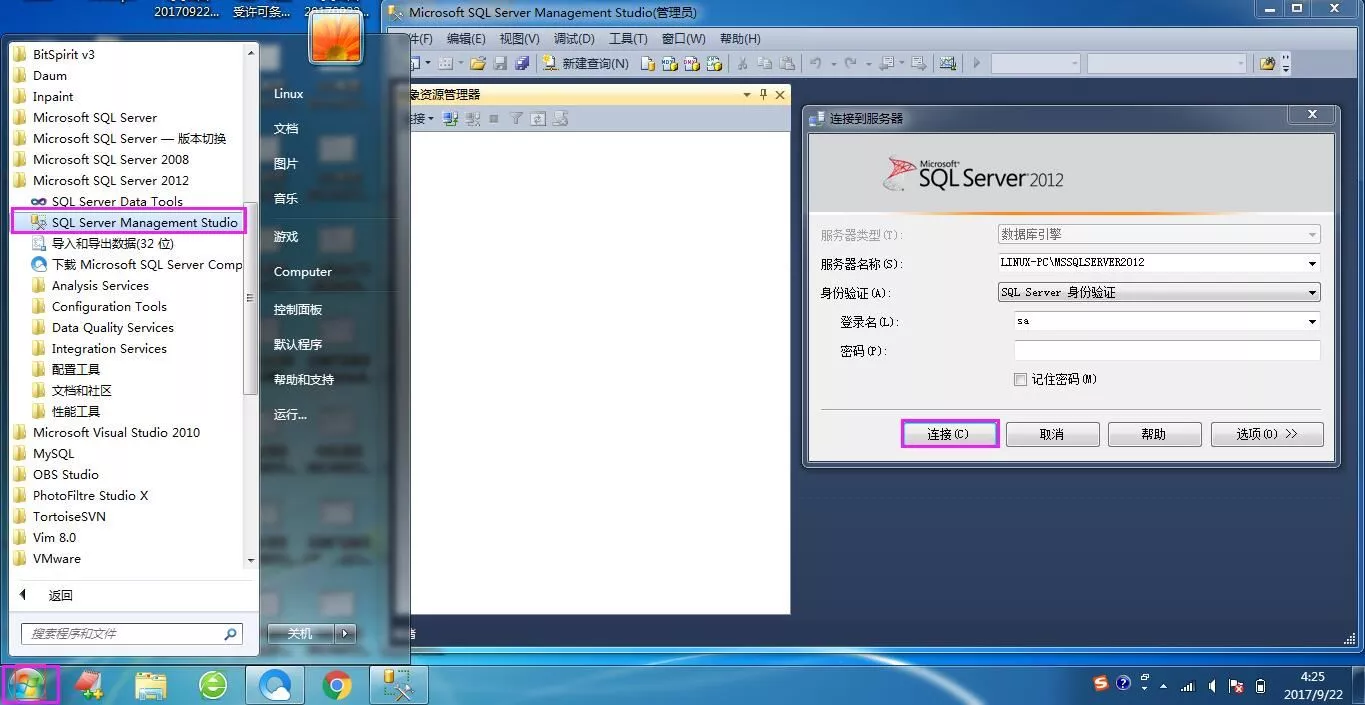Click the 帮助 help button in dialog
The image size is (1365, 705).
pyautogui.click(x=1154, y=434)
